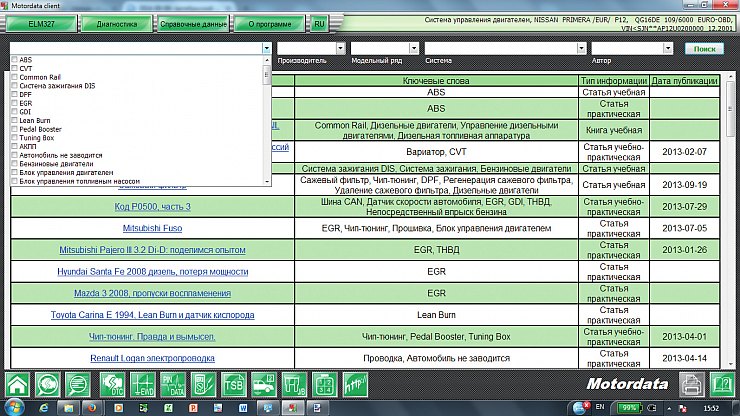Open File Explorer from the taskbar
The image size is (740, 416).
click(x=68, y=408)
